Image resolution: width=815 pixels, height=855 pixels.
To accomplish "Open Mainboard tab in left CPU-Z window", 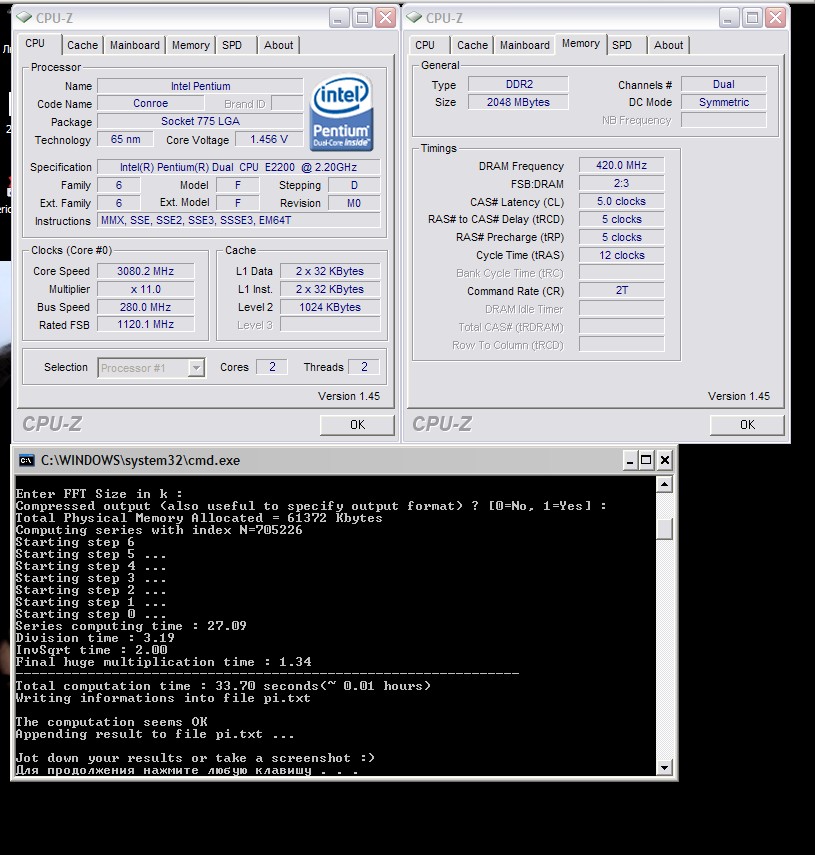I will 135,45.
